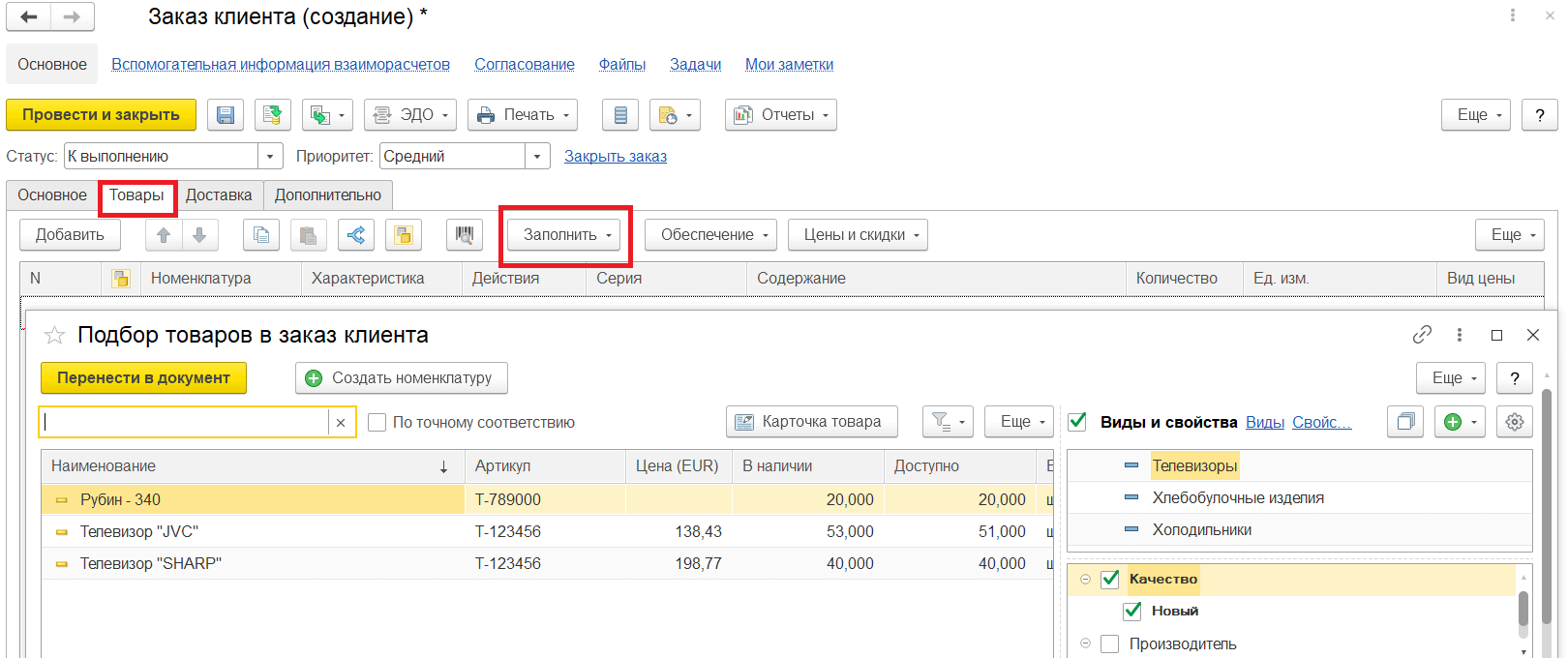Open settings gear in Виды и свойства panel
Viewport: 1568px width, 658px height.
[1515, 422]
